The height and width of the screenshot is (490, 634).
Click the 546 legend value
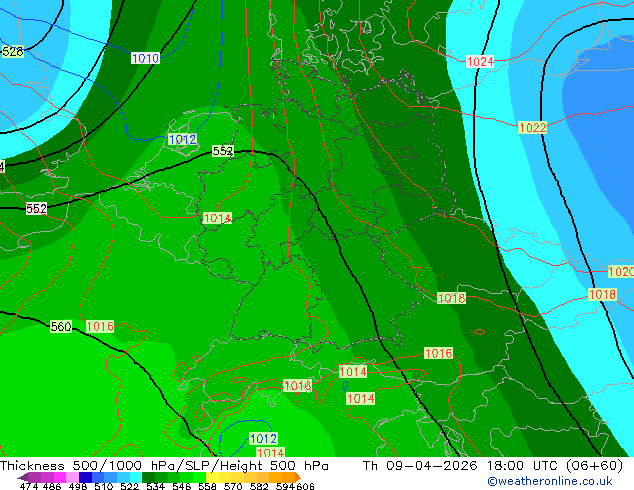181,486
